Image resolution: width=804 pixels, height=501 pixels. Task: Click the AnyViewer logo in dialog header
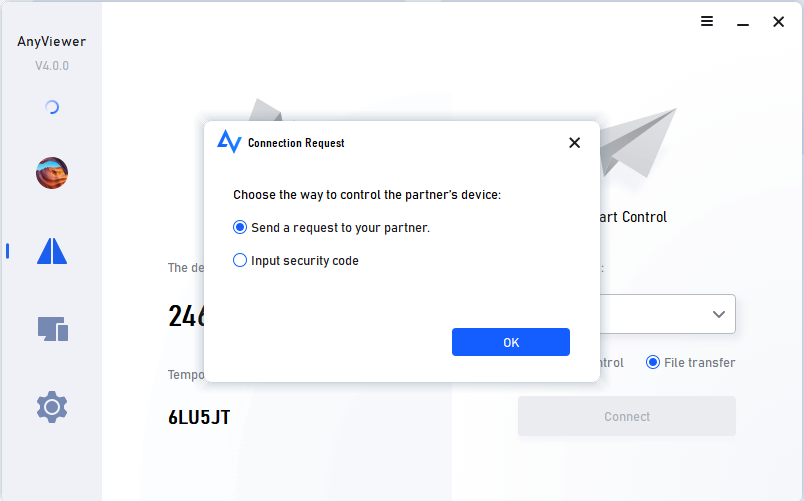229,142
